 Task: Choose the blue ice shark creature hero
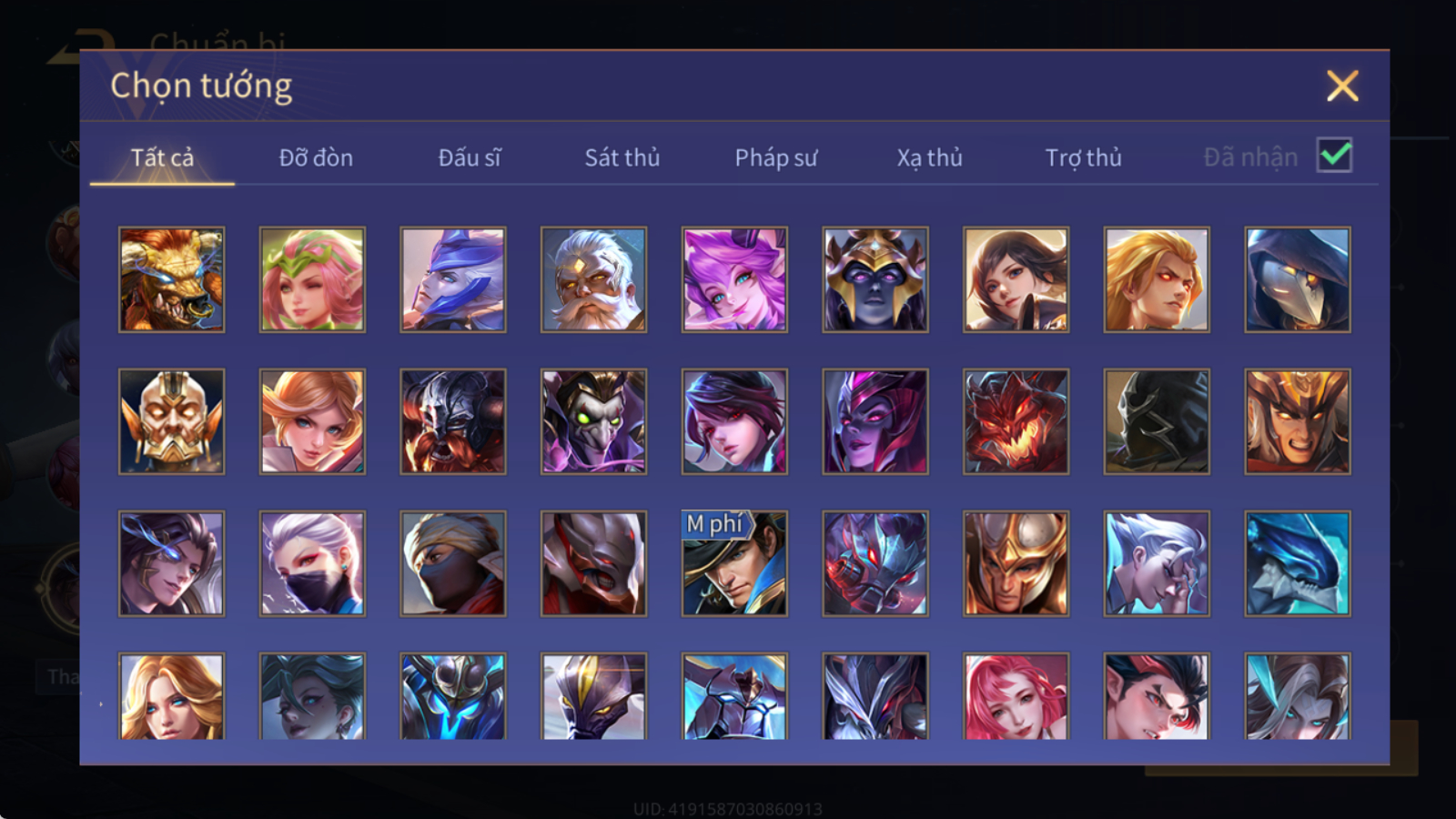(x=1298, y=563)
